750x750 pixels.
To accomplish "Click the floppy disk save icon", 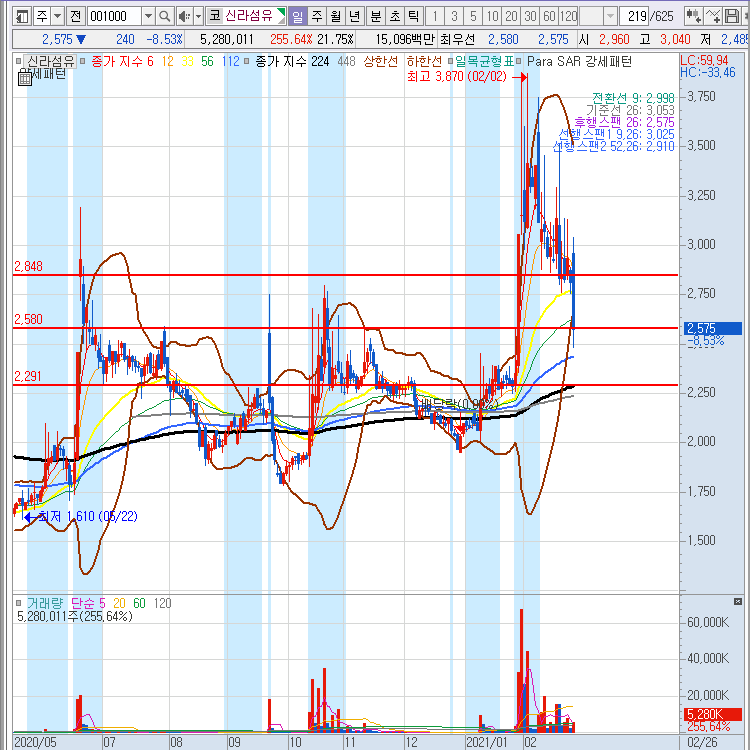I will (x=732, y=17).
